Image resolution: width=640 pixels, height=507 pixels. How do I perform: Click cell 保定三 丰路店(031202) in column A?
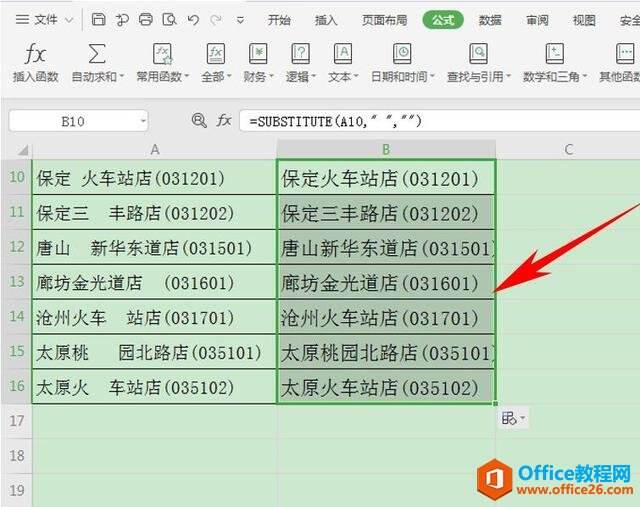tap(154, 212)
